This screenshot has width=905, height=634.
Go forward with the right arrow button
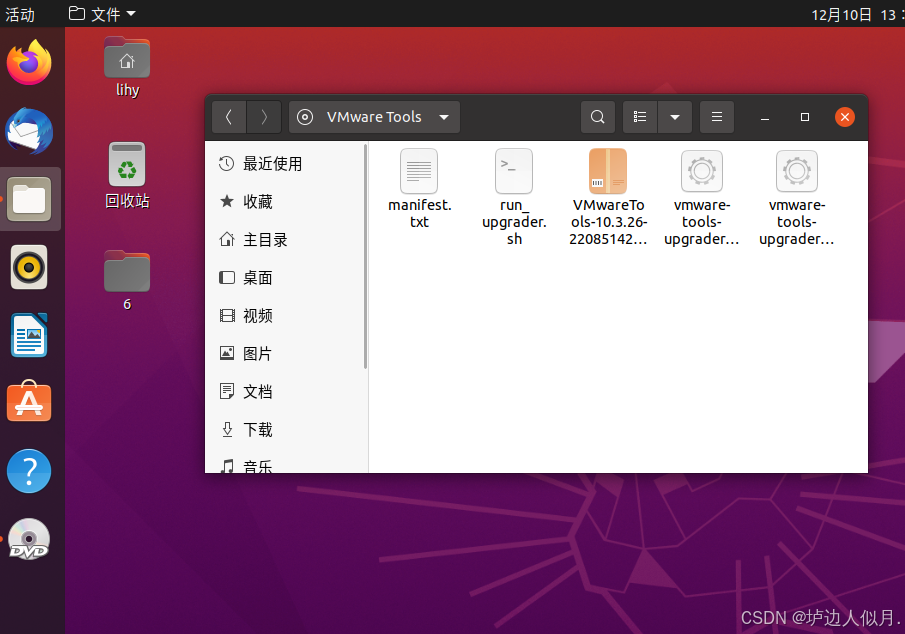(x=264, y=117)
